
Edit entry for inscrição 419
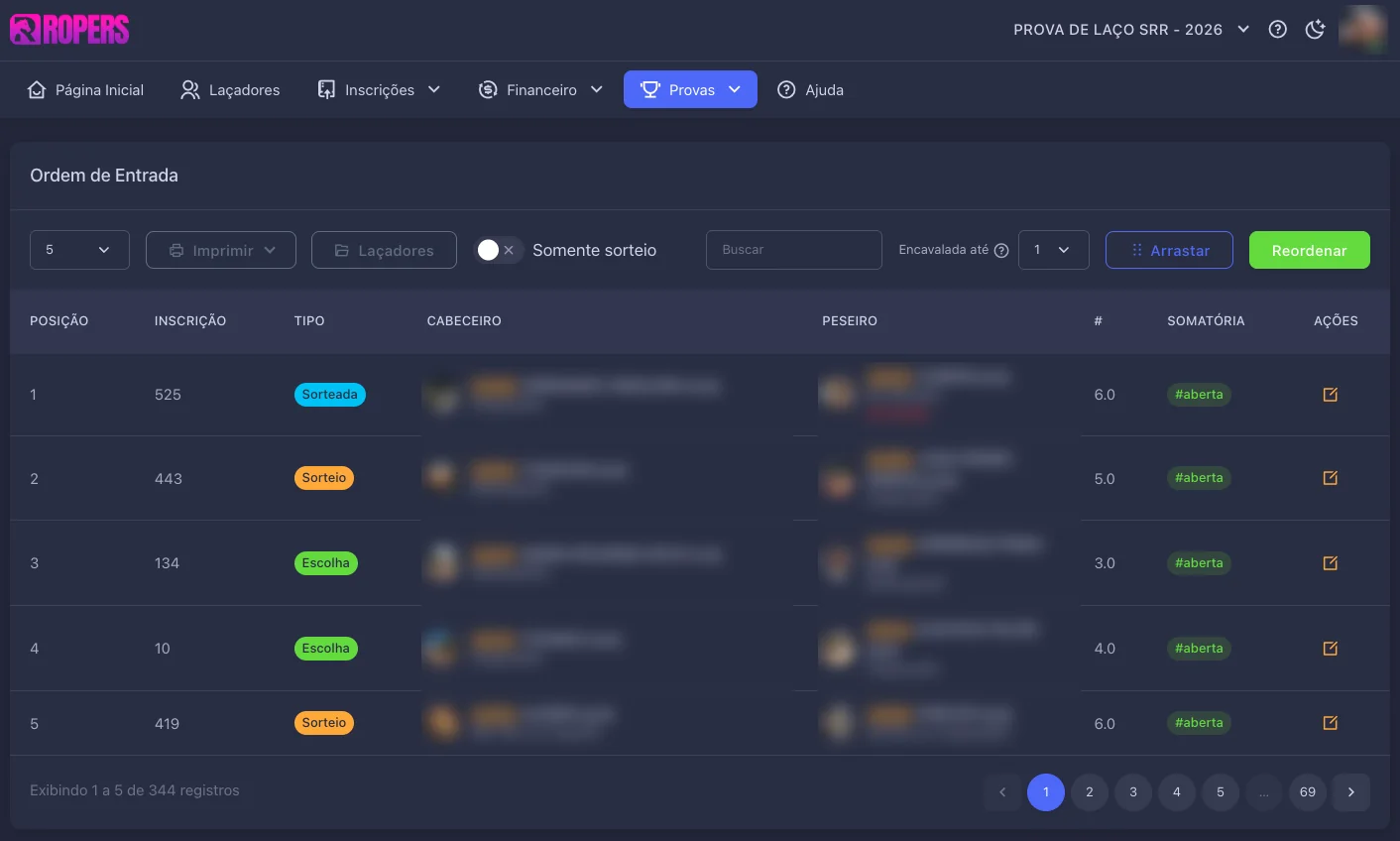pyautogui.click(x=1331, y=723)
